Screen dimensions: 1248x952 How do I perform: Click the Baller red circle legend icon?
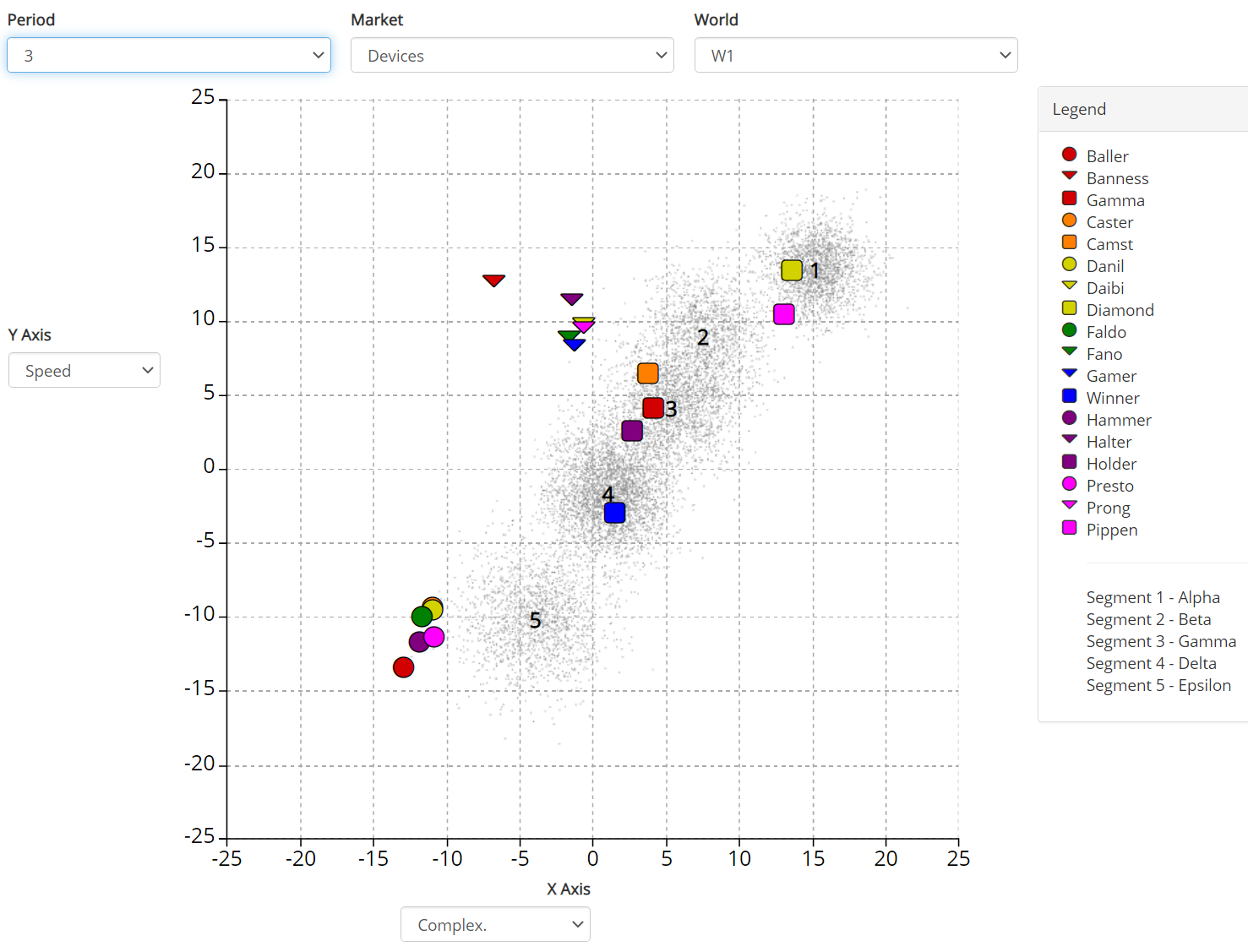click(x=1069, y=154)
